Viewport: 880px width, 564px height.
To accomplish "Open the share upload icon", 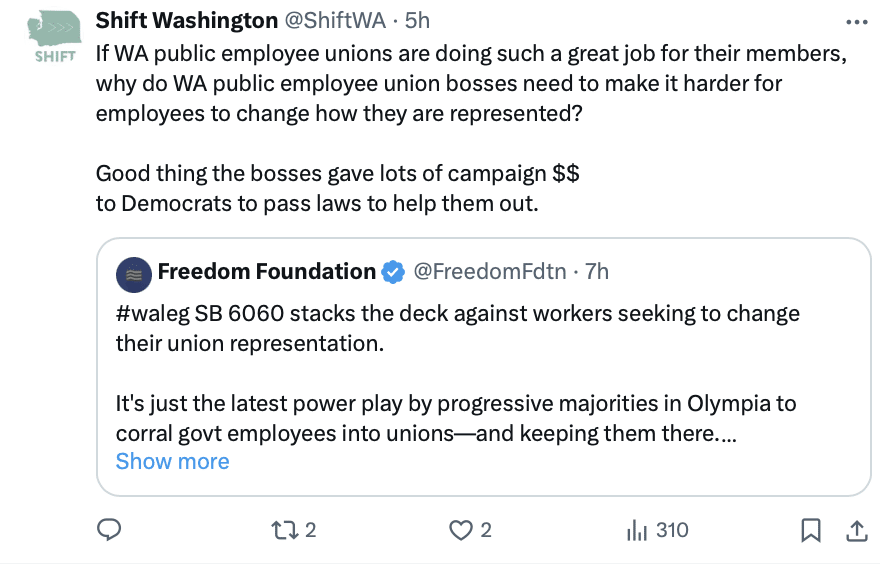I will [x=857, y=530].
